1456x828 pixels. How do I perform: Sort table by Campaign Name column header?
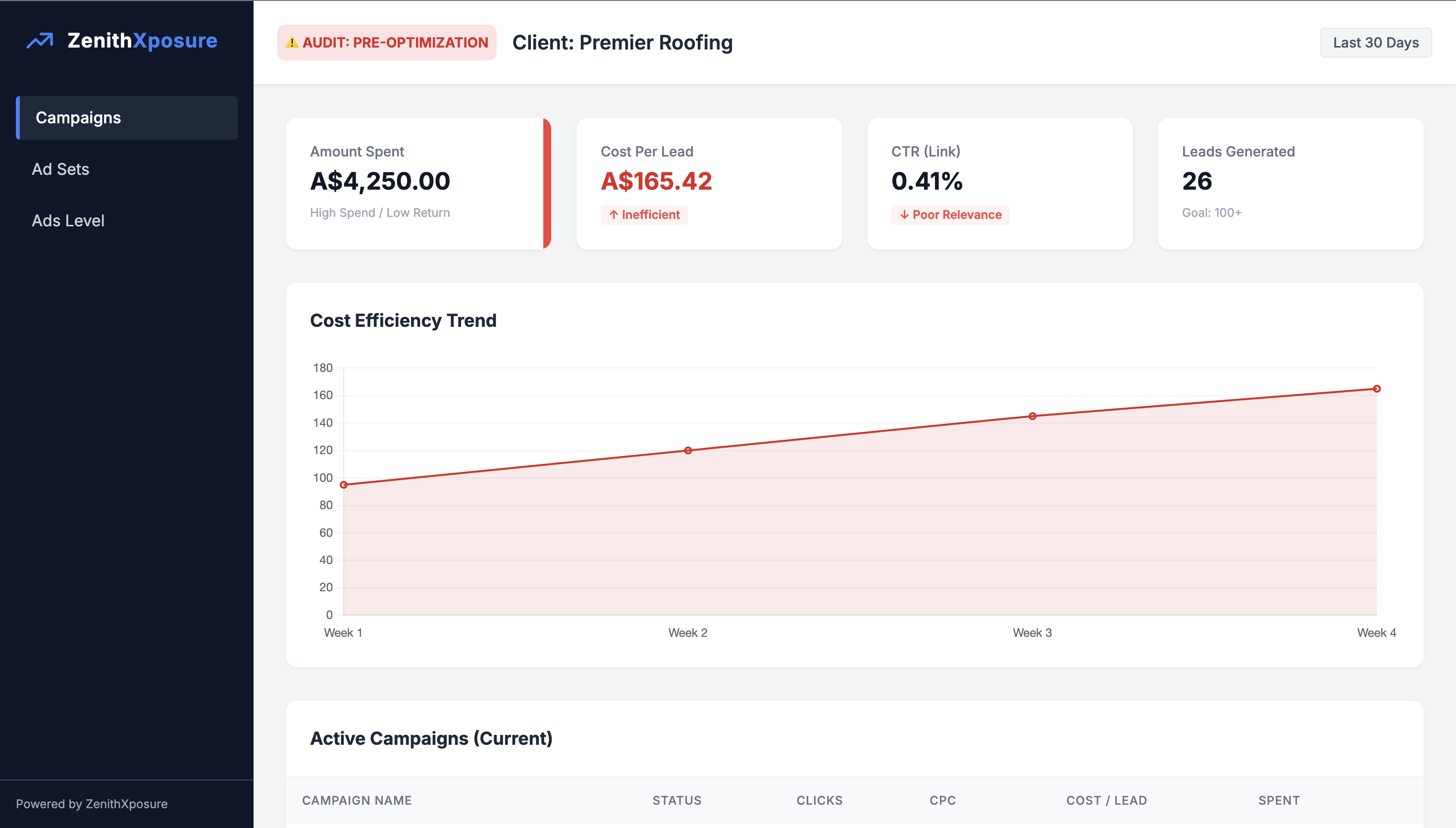[357, 800]
